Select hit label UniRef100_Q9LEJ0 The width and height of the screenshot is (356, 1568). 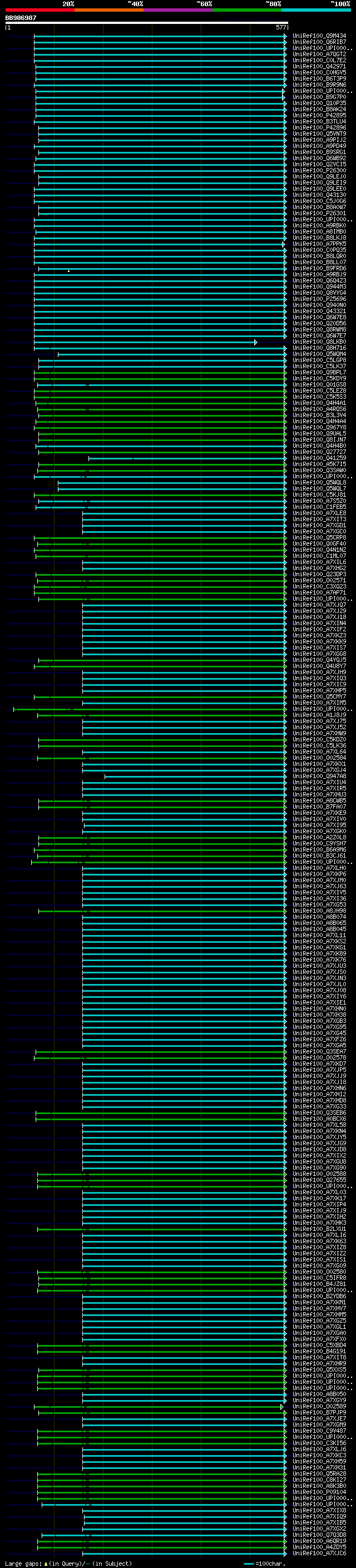pos(319,176)
